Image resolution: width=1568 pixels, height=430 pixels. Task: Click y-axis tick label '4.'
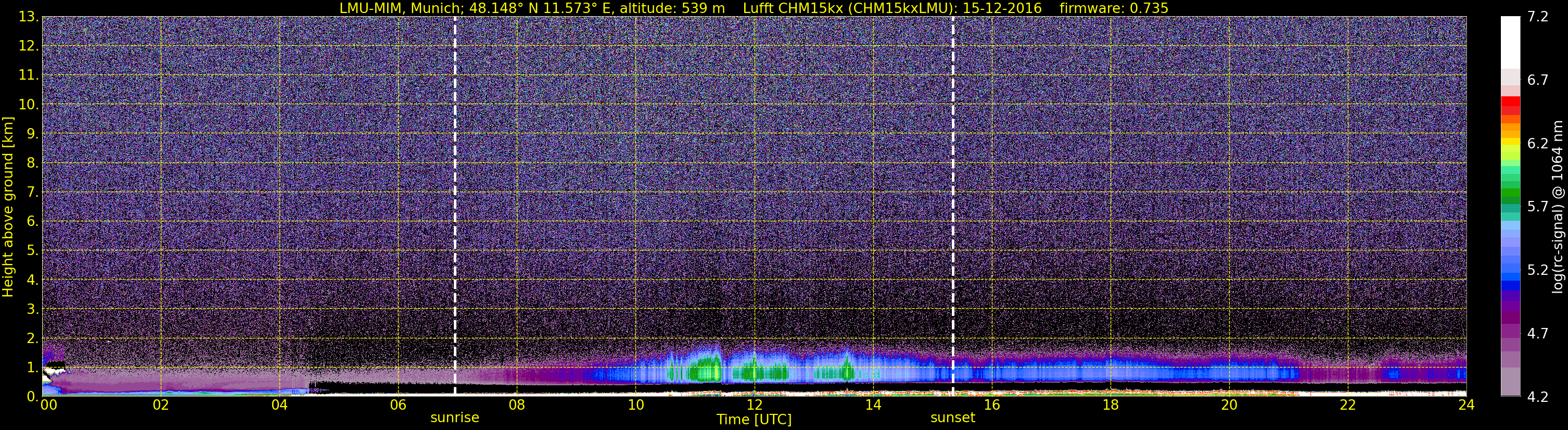tap(32, 280)
